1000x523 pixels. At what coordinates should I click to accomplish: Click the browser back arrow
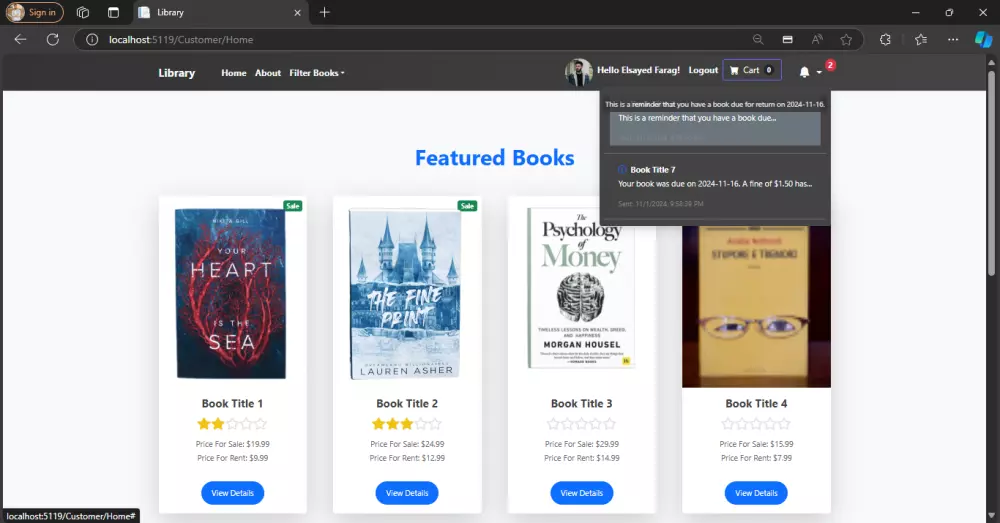click(x=22, y=39)
